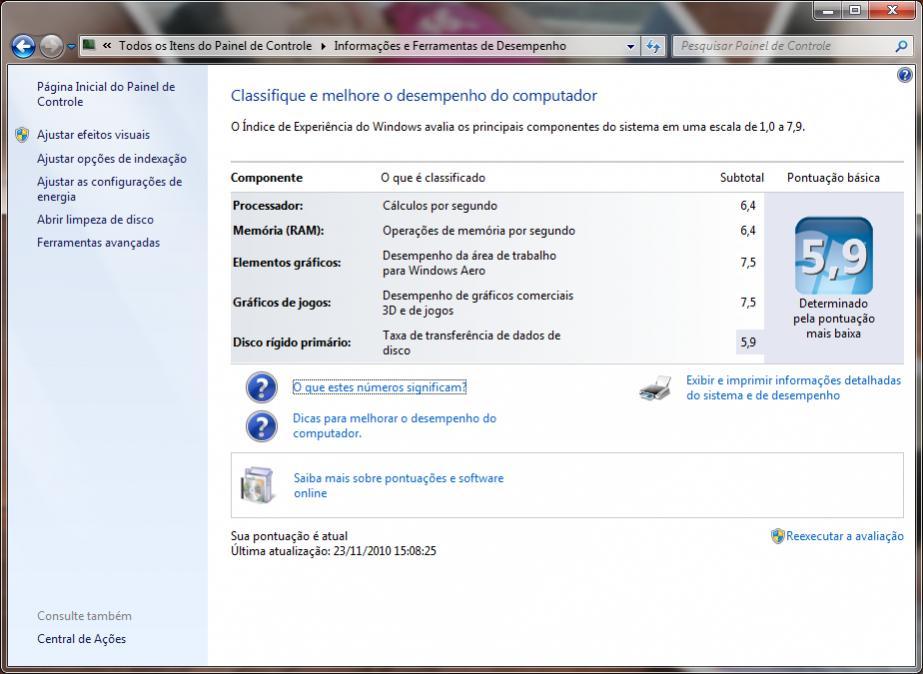Screen dimensions: 923x674
Task: Open 'Ferramentas avançadas' link
Action: coord(98,243)
